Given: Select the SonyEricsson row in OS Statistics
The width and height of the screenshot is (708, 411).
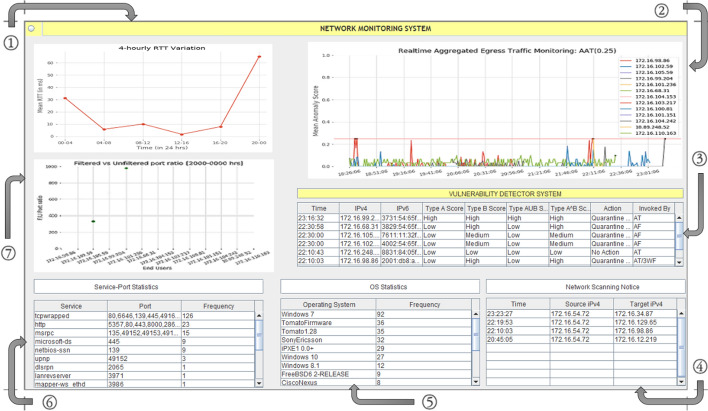Looking at the screenshot, I should 376,340.
